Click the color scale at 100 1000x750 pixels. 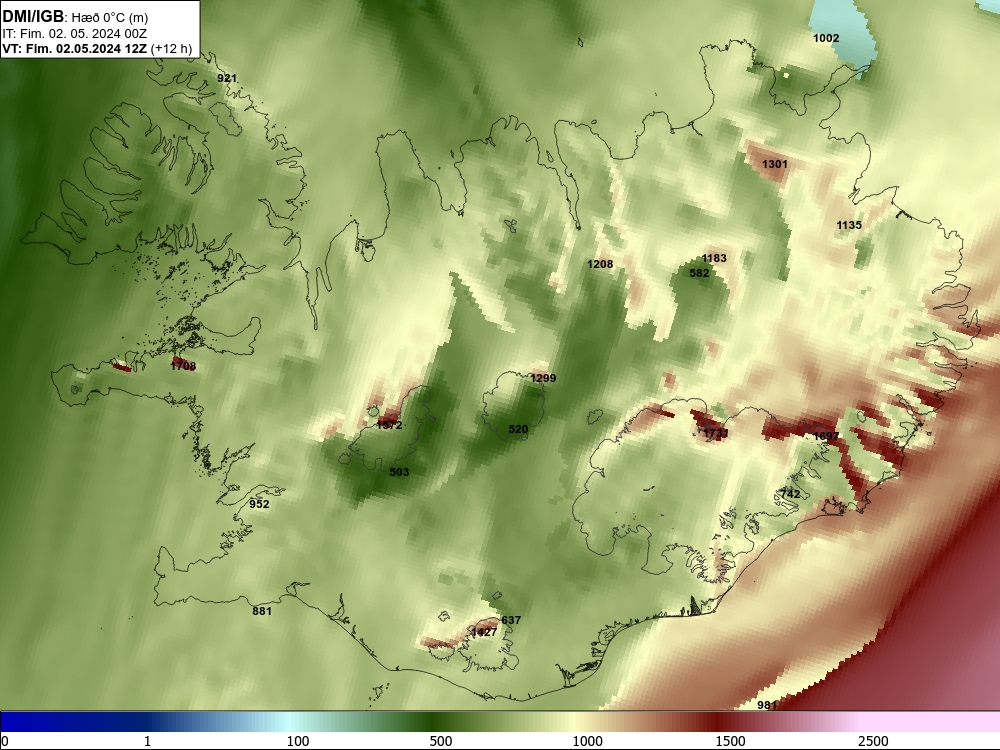pyautogui.click(x=298, y=741)
